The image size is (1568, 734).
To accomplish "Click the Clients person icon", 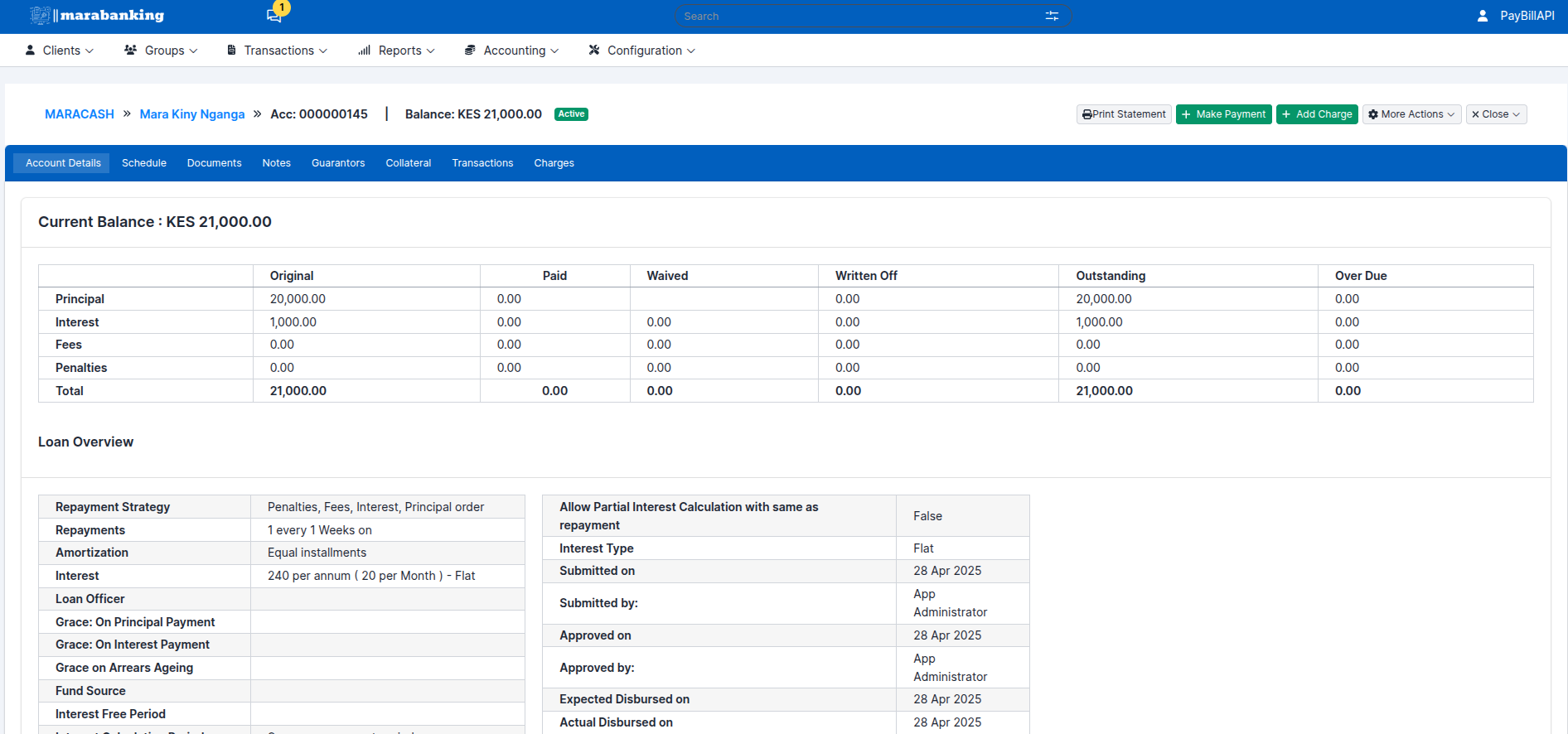I will click(31, 50).
